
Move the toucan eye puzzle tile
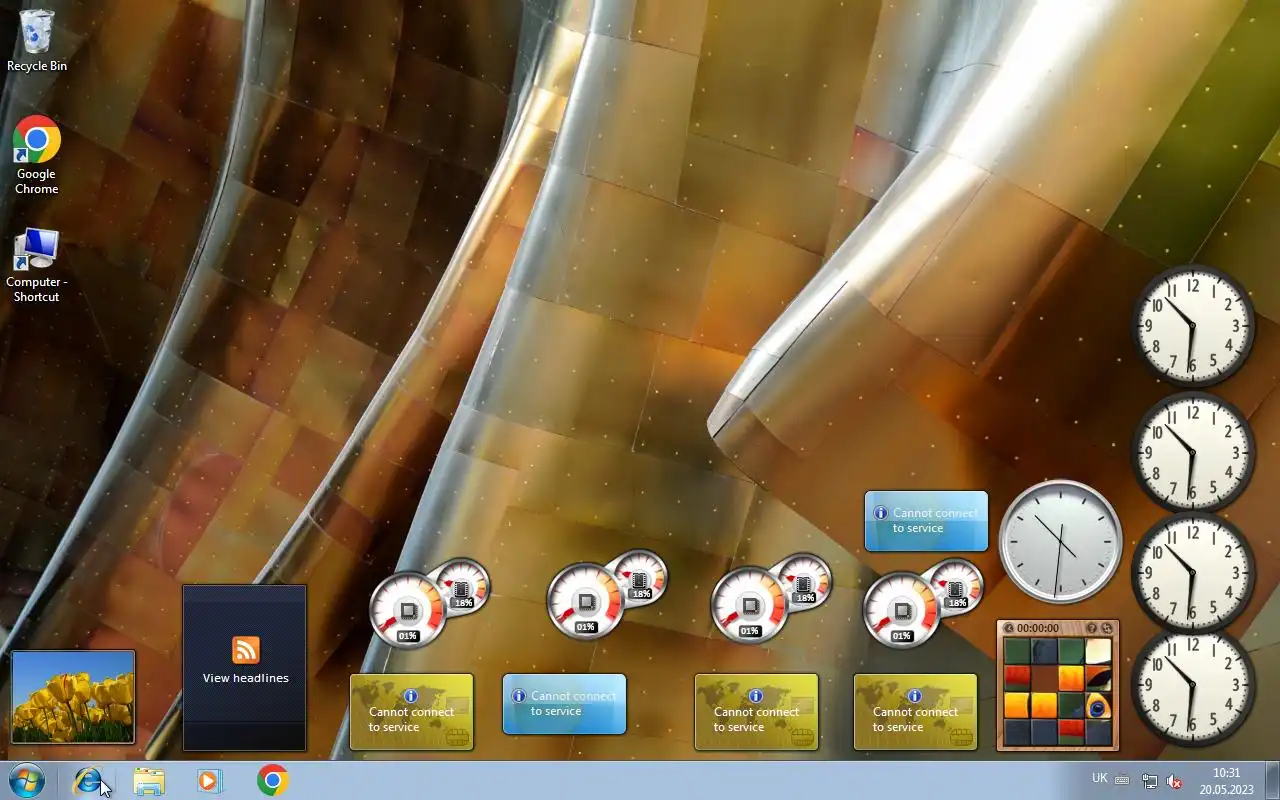(x=1098, y=705)
